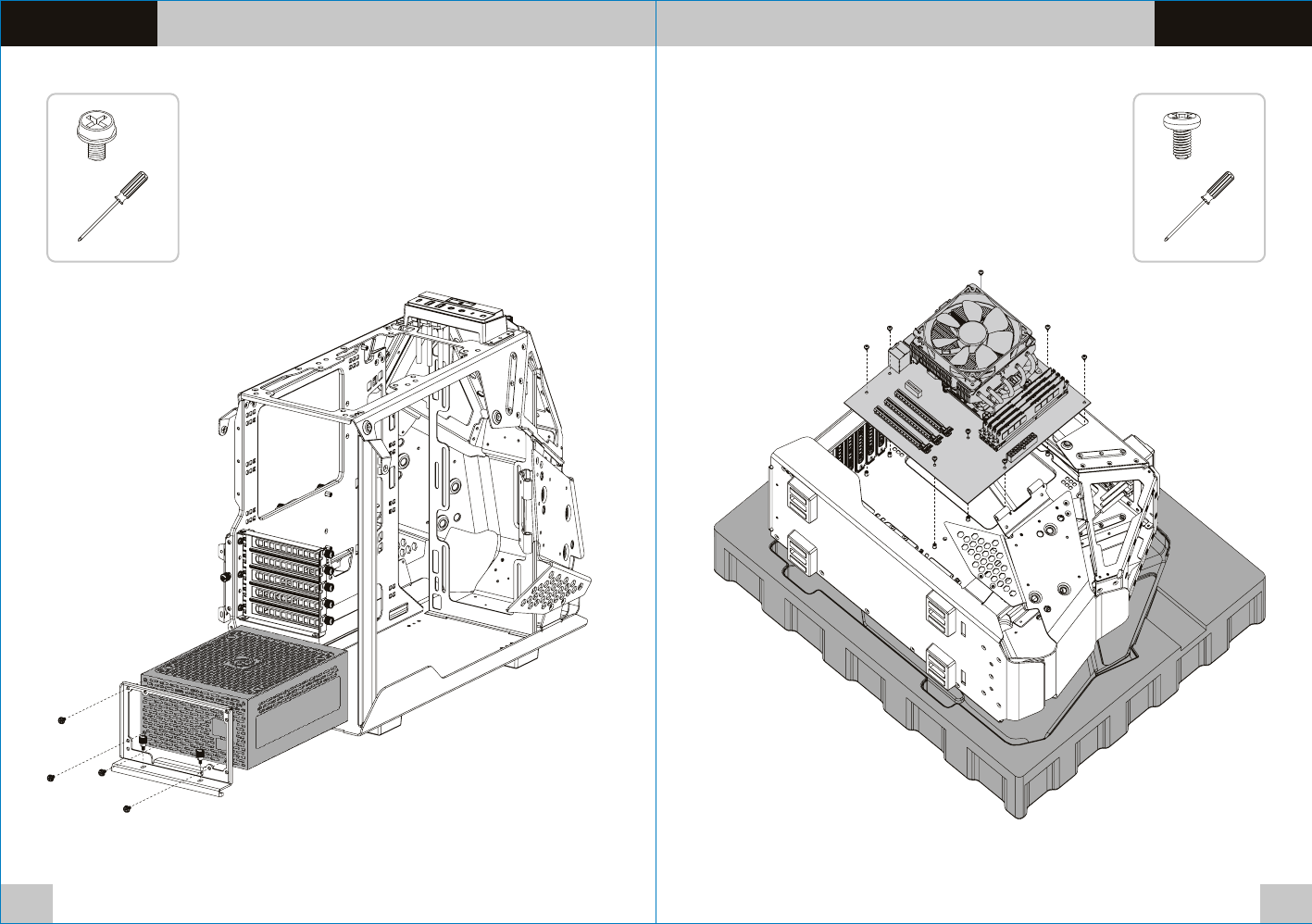Click the thumbscrew left of the expansion slots
Viewport: 1312px width, 924px height.
click(x=225, y=575)
